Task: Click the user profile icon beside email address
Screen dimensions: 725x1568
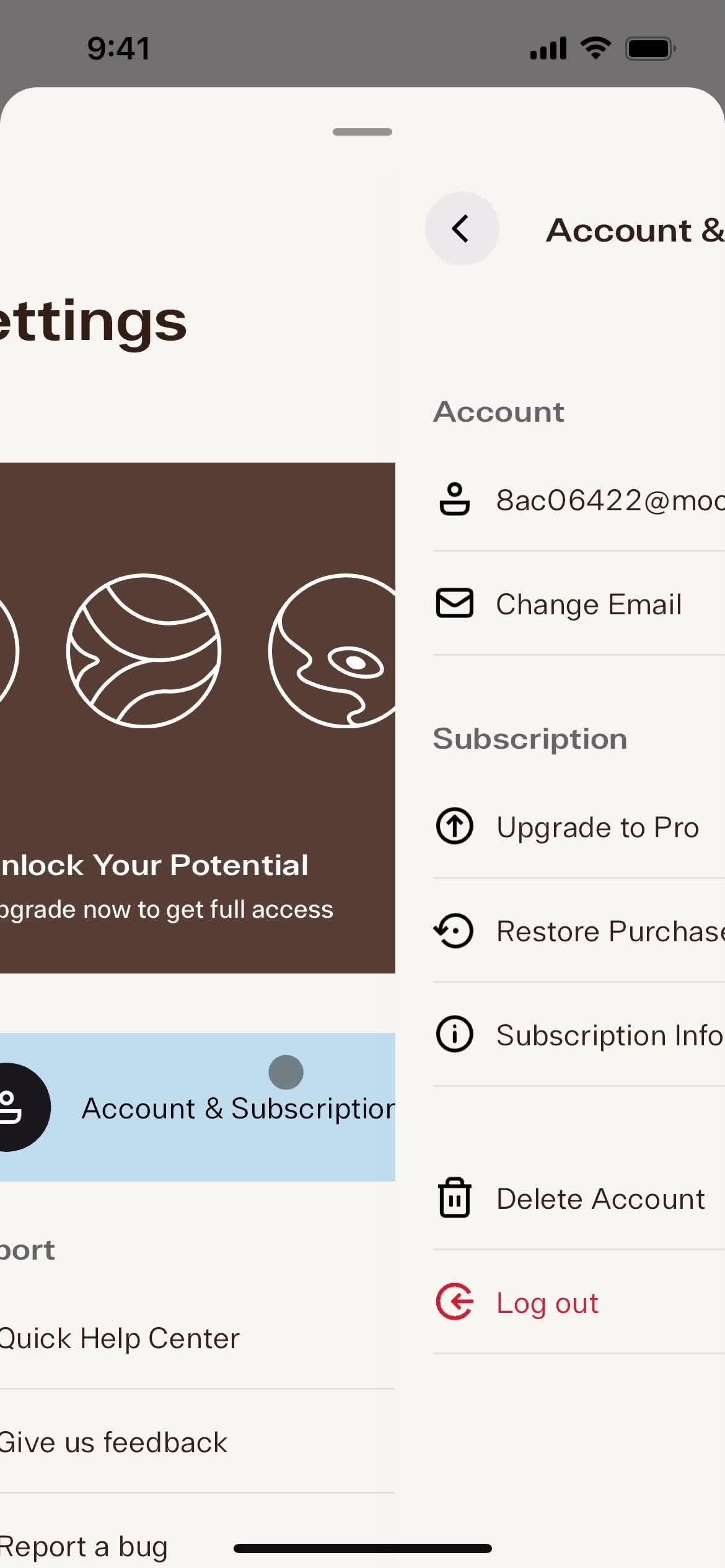Action: tap(454, 499)
